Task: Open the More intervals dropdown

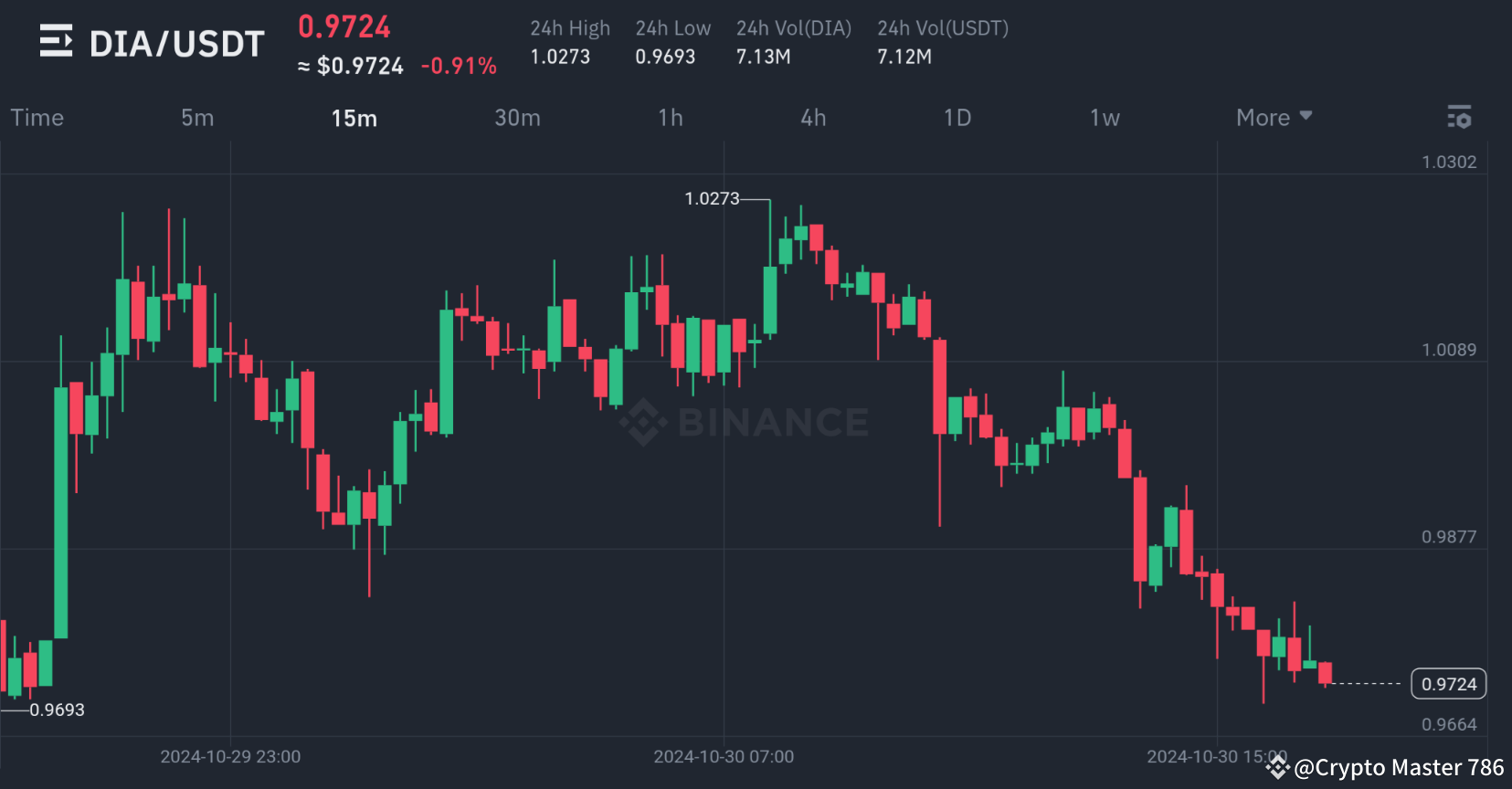Action: pyautogui.click(x=1273, y=117)
